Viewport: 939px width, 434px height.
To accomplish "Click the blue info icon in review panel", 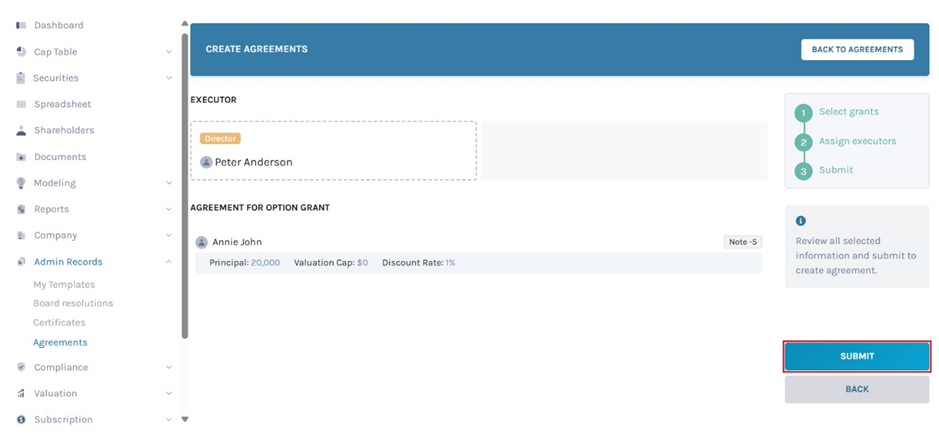I will (800, 221).
